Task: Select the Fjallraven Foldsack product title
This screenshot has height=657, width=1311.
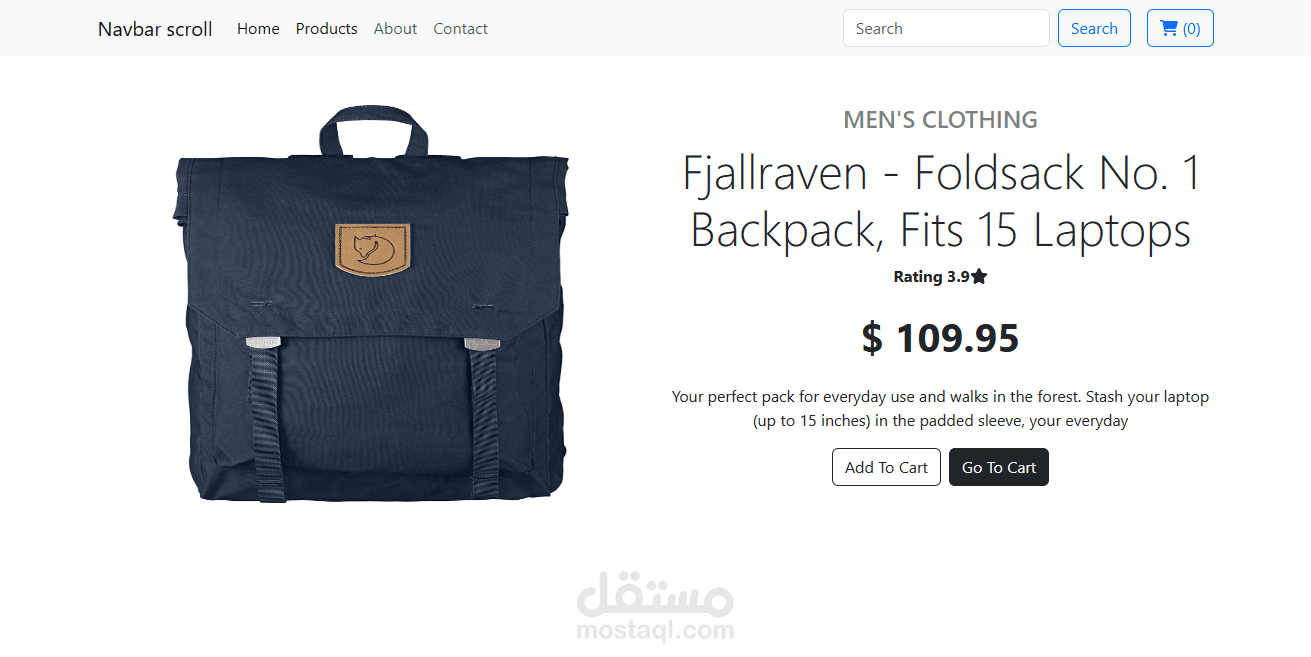Action: (x=941, y=202)
